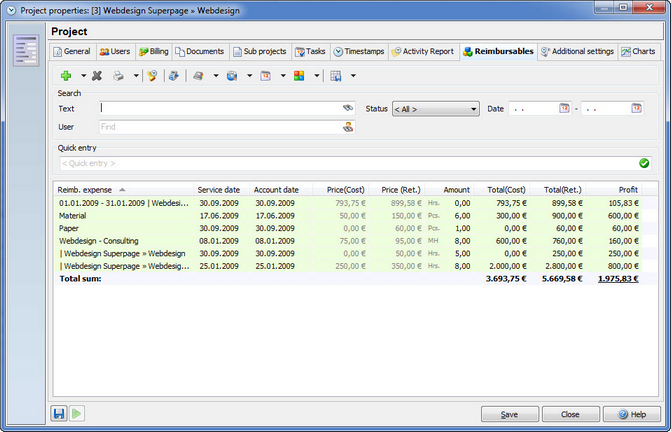Click the green play arrow icon at bottom left
The width and height of the screenshot is (671, 432).
77,414
